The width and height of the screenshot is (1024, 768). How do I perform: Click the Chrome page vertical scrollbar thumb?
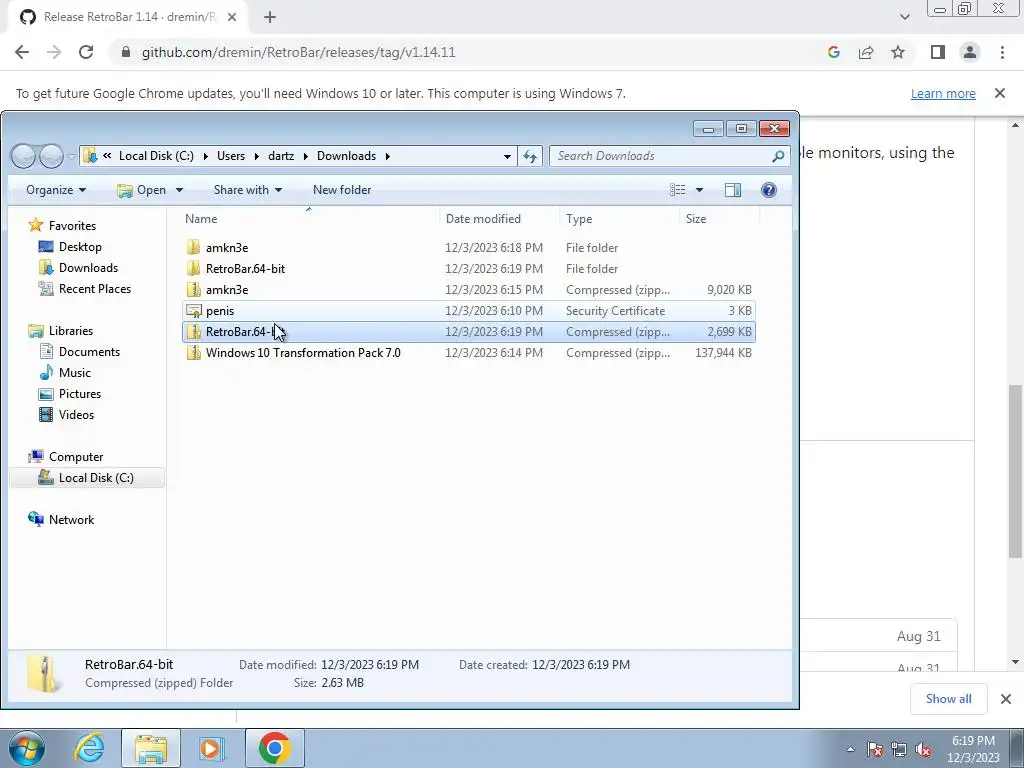pyautogui.click(x=1015, y=472)
